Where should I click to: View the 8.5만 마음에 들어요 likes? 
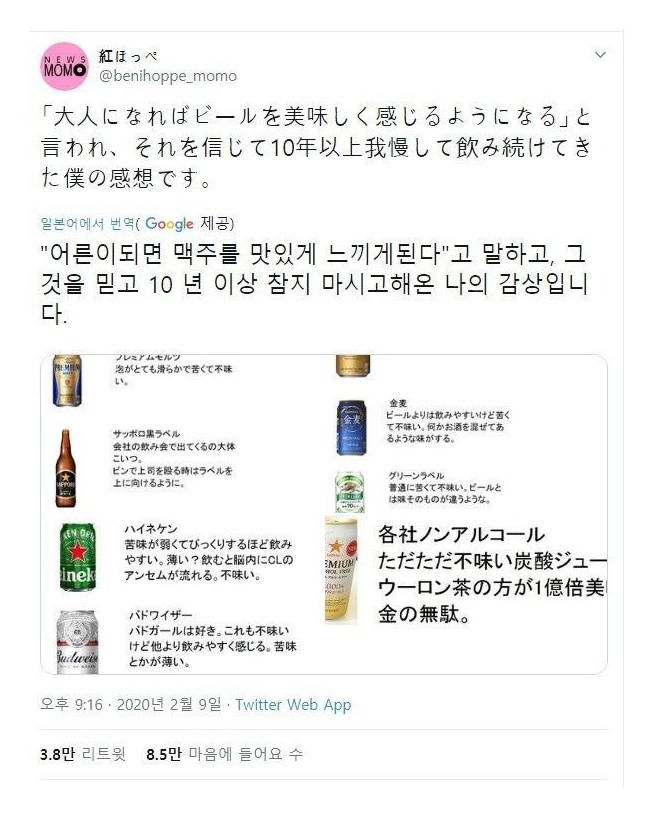pyautogui.click(x=224, y=754)
